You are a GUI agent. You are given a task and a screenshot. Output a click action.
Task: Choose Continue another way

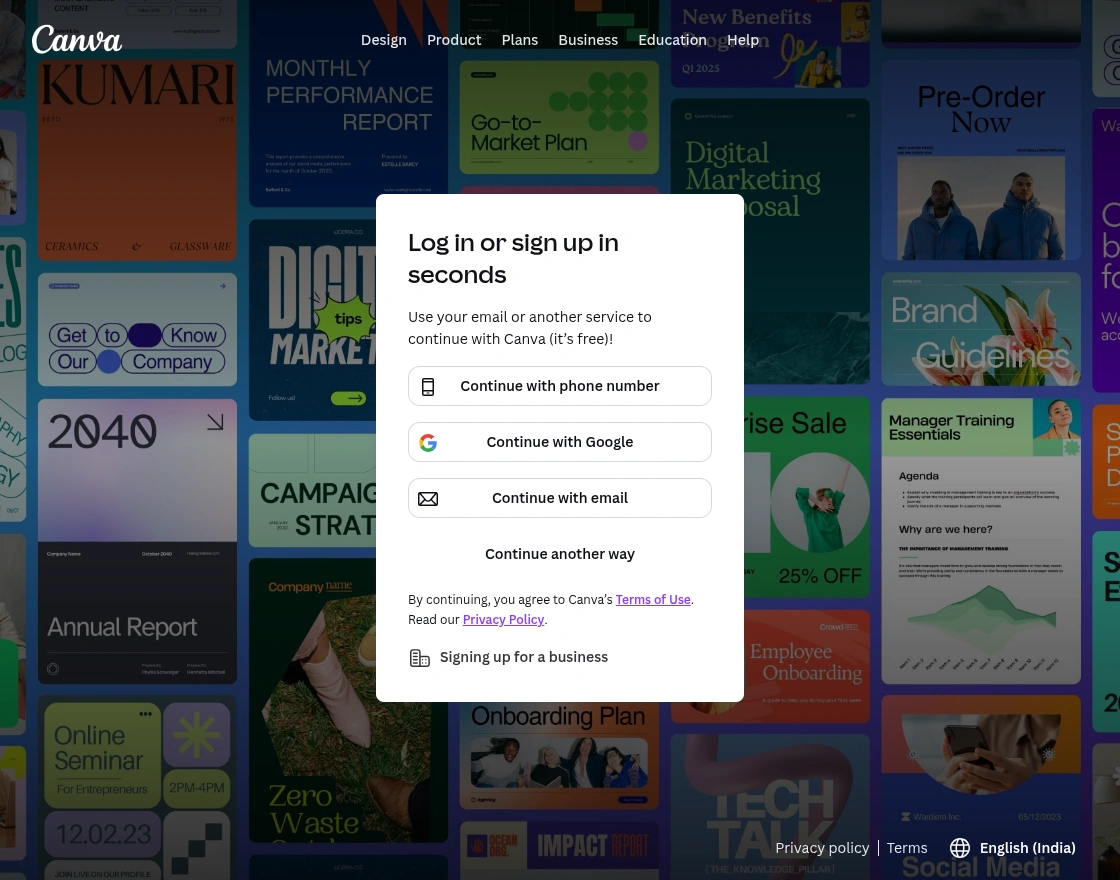click(559, 554)
